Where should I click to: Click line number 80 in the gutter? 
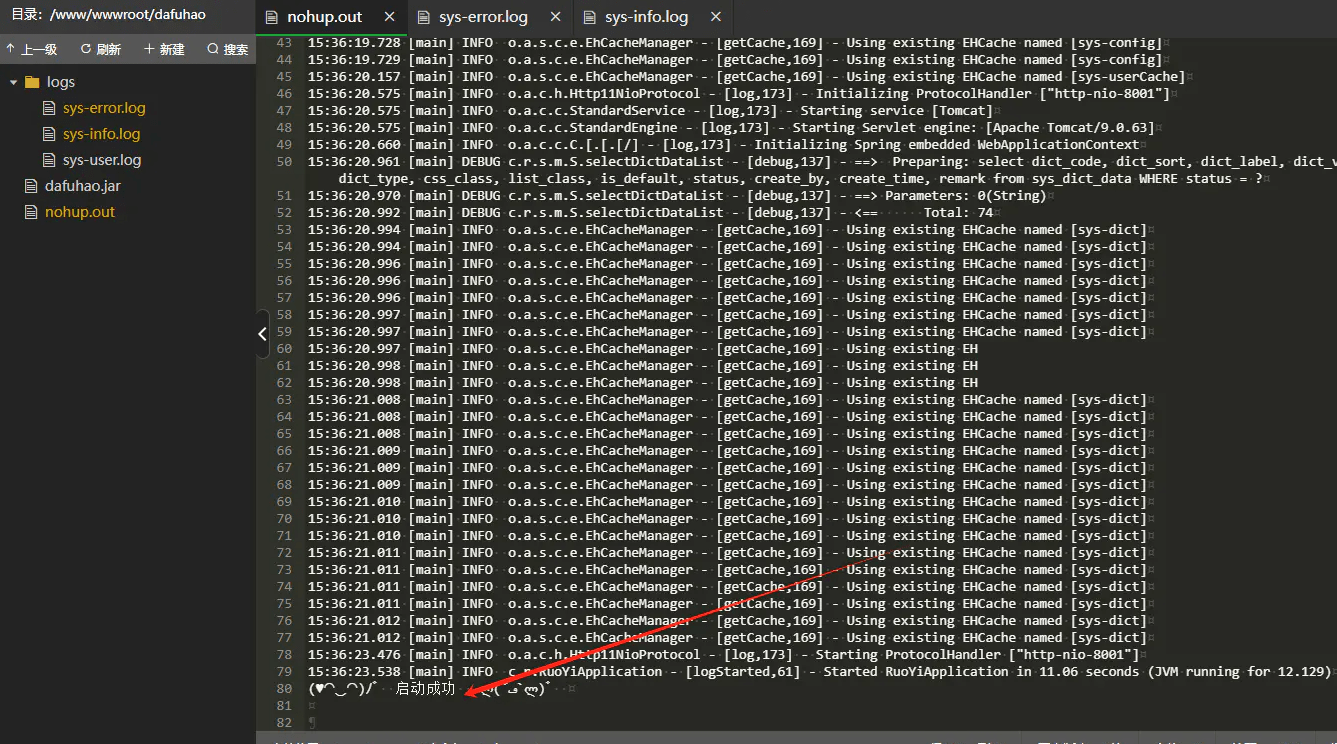point(284,688)
